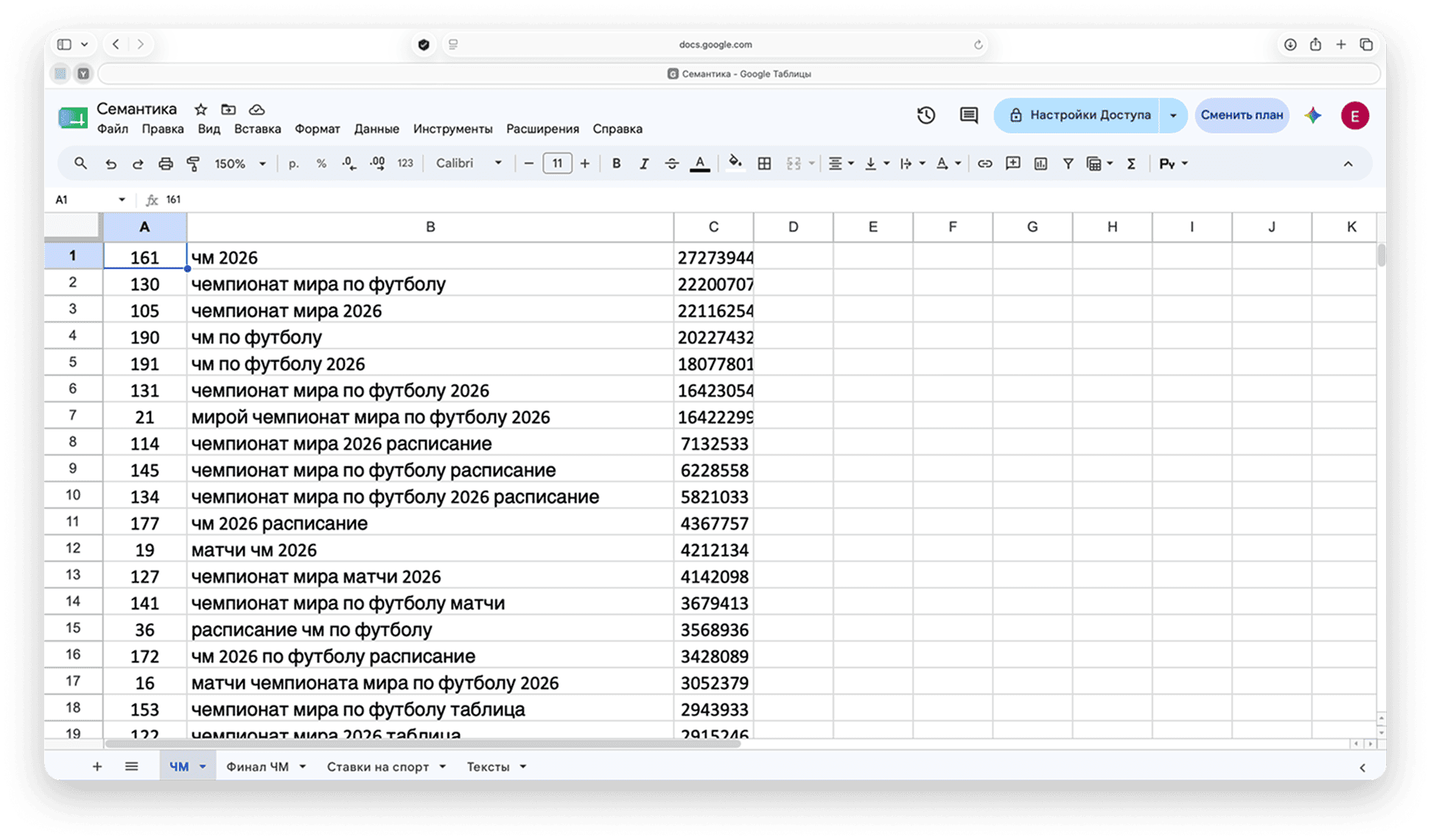This screenshot has height=840, width=1431.
Task: Open the filter views table icon
Action: [x=1094, y=164]
